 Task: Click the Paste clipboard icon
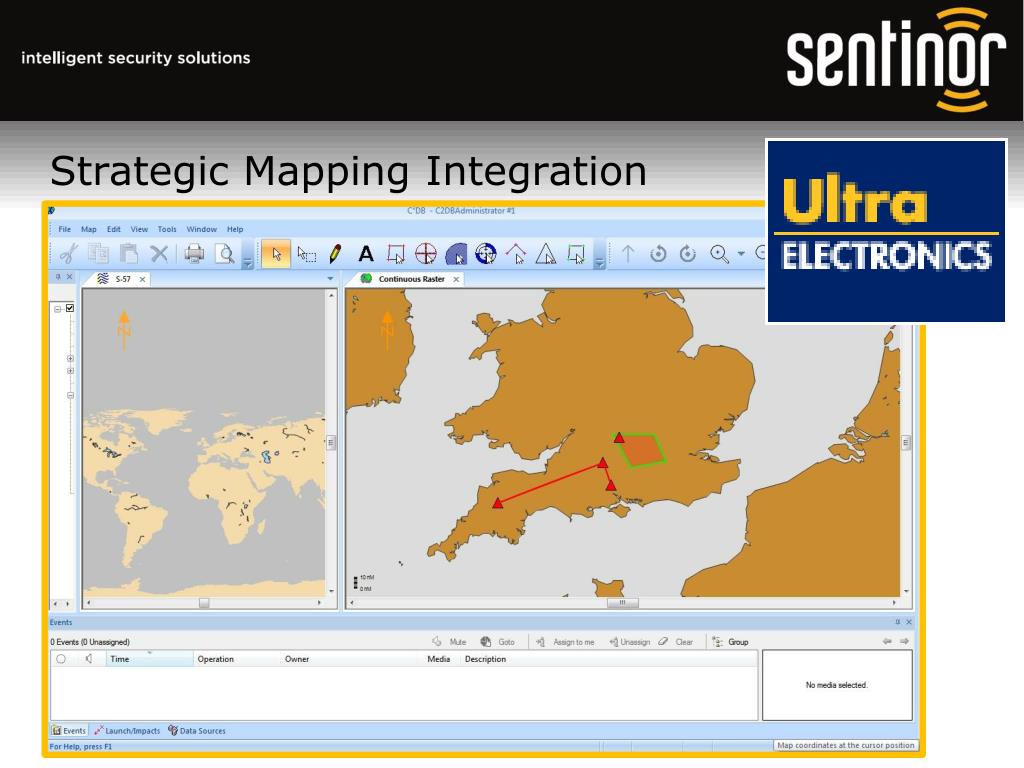[129, 253]
